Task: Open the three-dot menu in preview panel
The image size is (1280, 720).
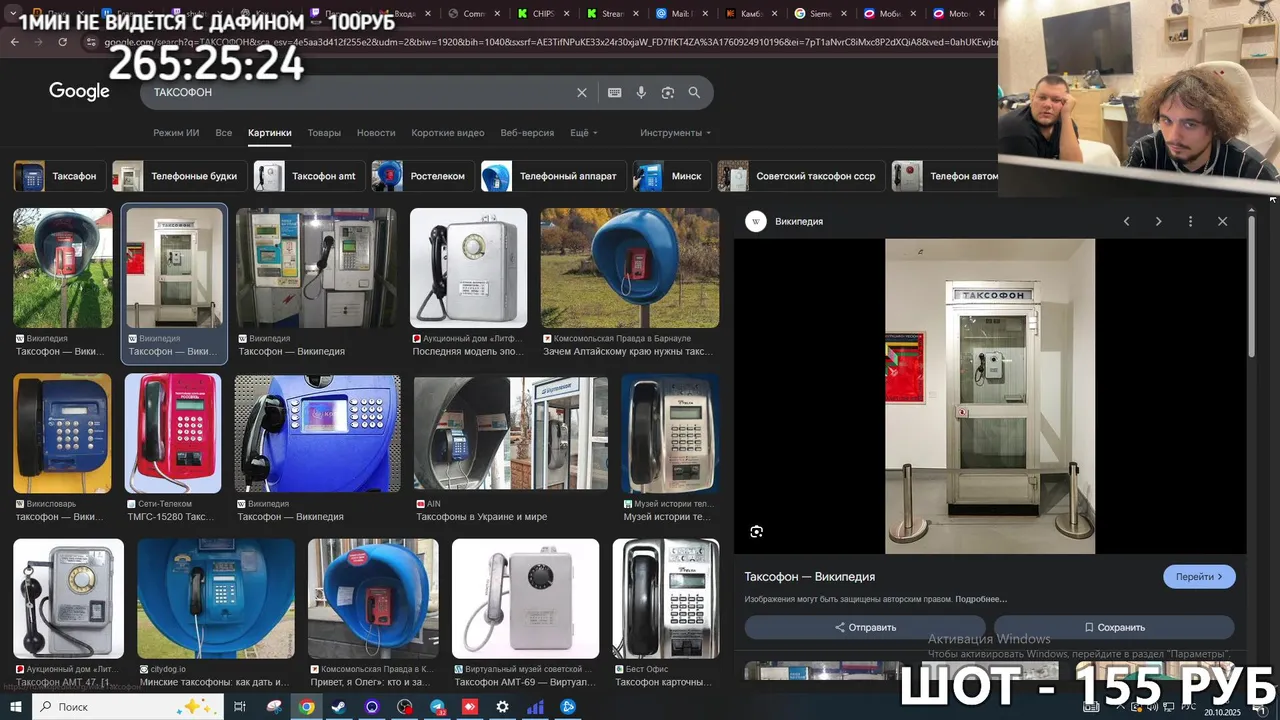Action: pos(1190,221)
